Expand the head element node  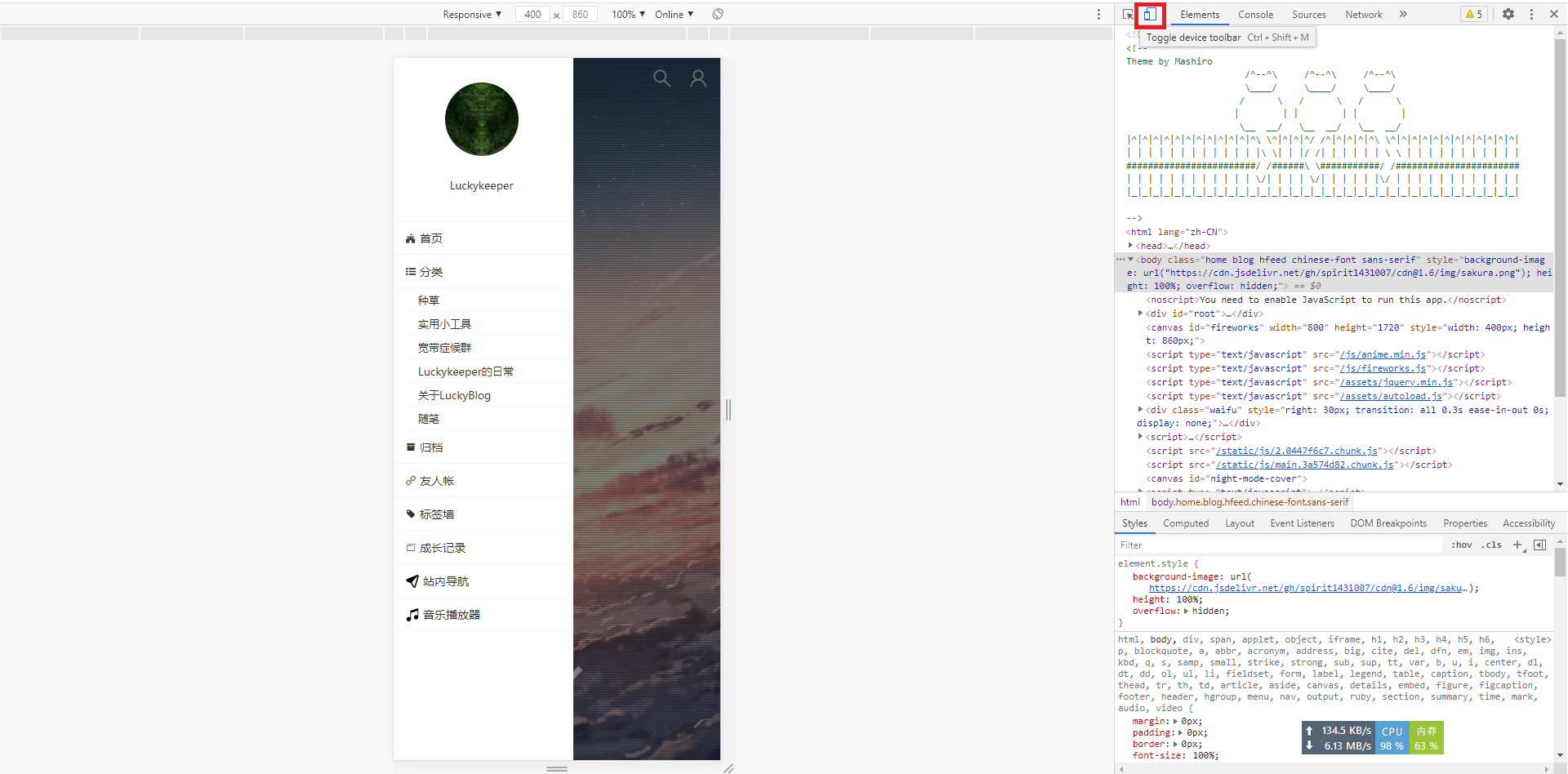[1131, 246]
